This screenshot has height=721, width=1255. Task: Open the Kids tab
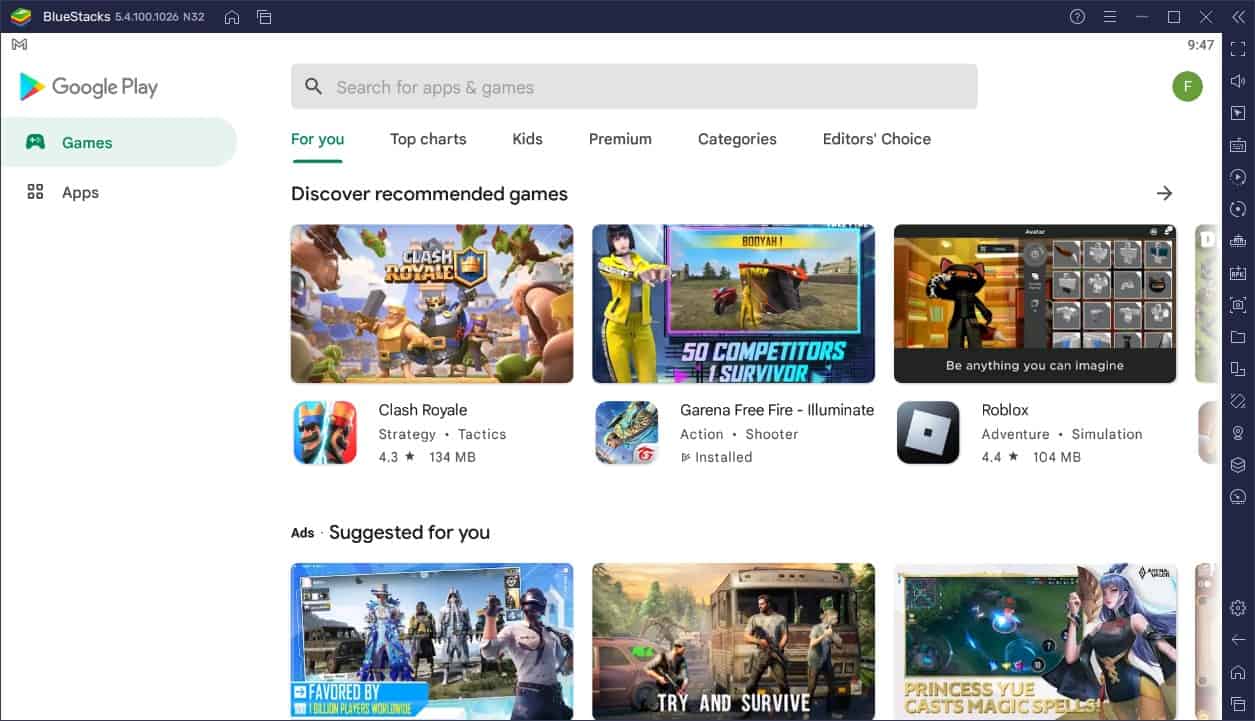pos(527,139)
